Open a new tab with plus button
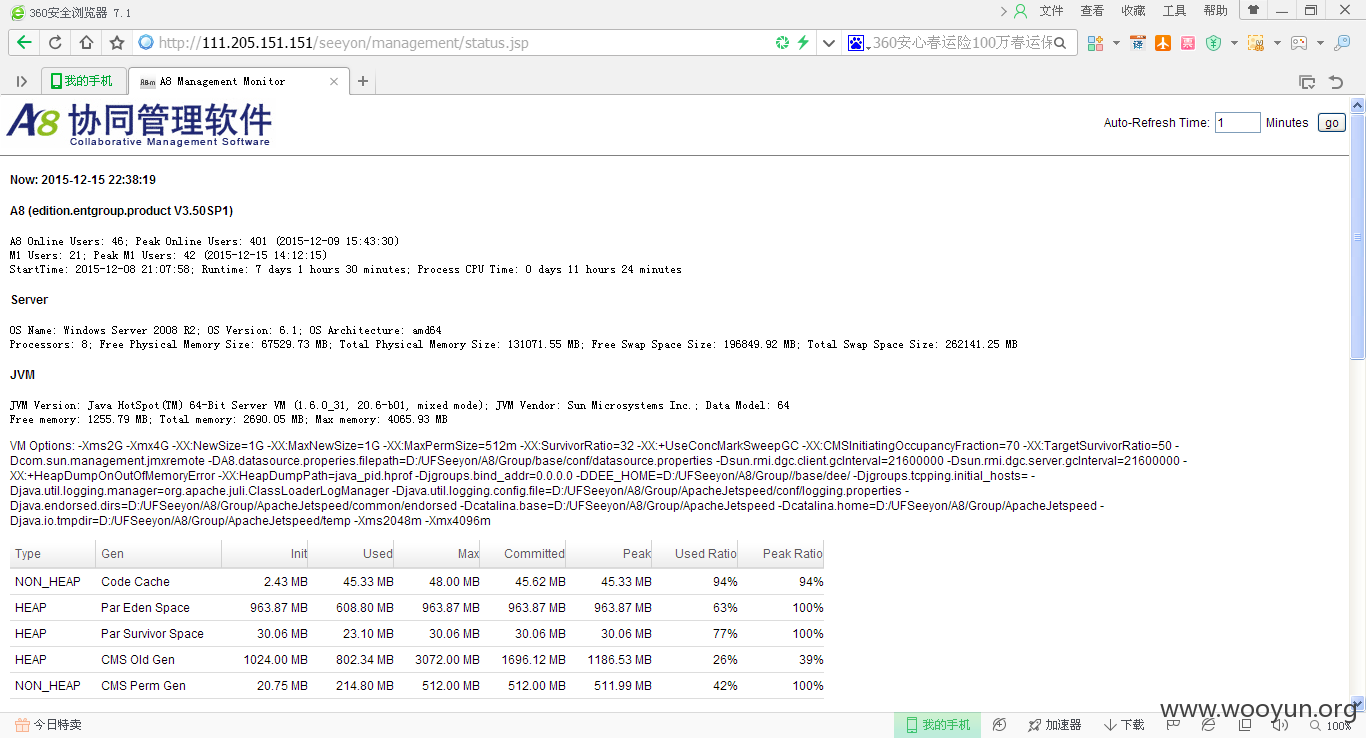Image resolution: width=1366 pixels, height=738 pixels. click(x=363, y=82)
